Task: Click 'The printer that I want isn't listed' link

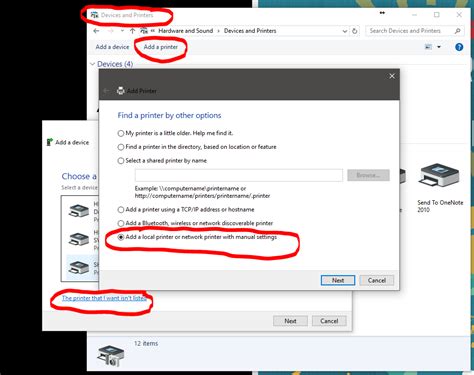Action: coord(104,298)
